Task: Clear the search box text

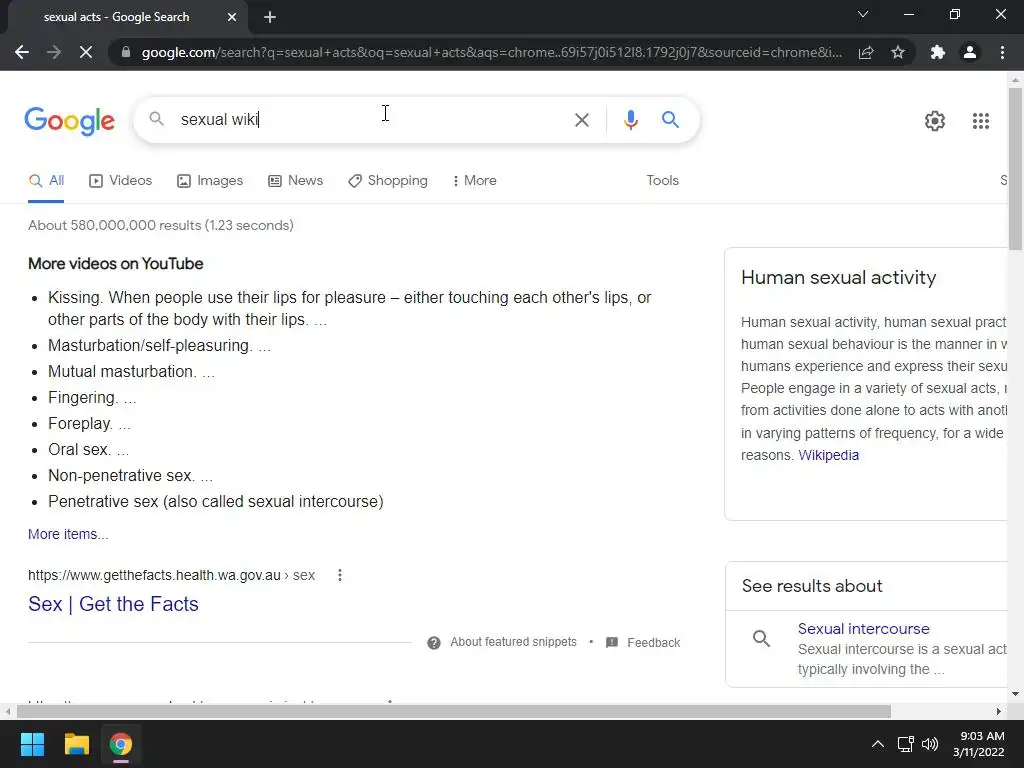Action: (581, 120)
